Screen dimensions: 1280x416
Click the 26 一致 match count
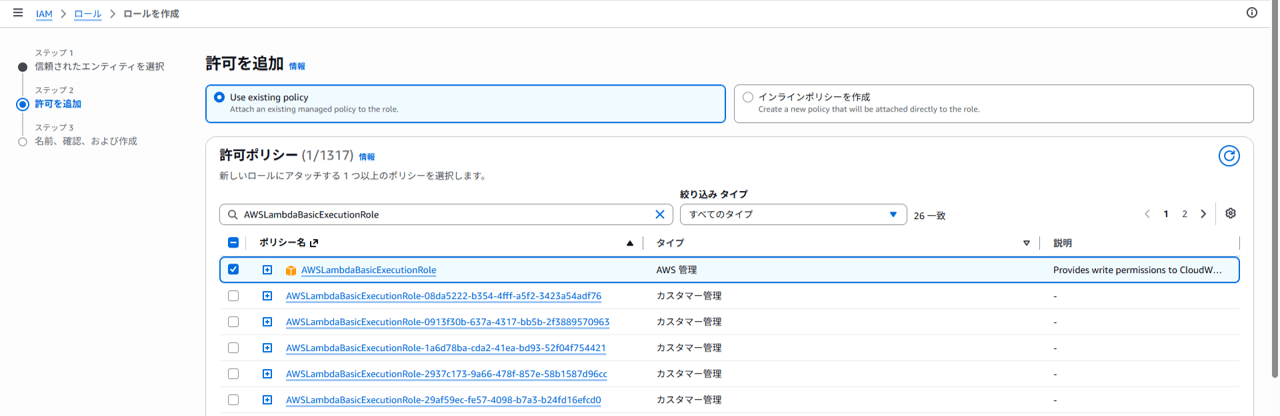coord(929,215)
